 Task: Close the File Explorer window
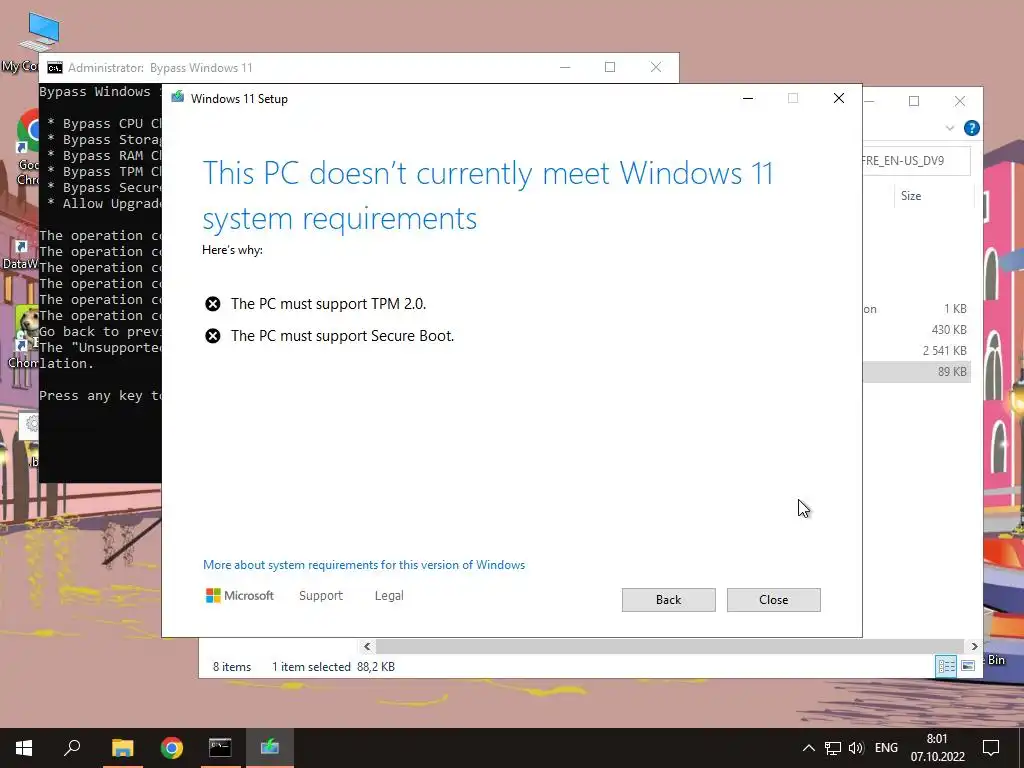[960, 101]
